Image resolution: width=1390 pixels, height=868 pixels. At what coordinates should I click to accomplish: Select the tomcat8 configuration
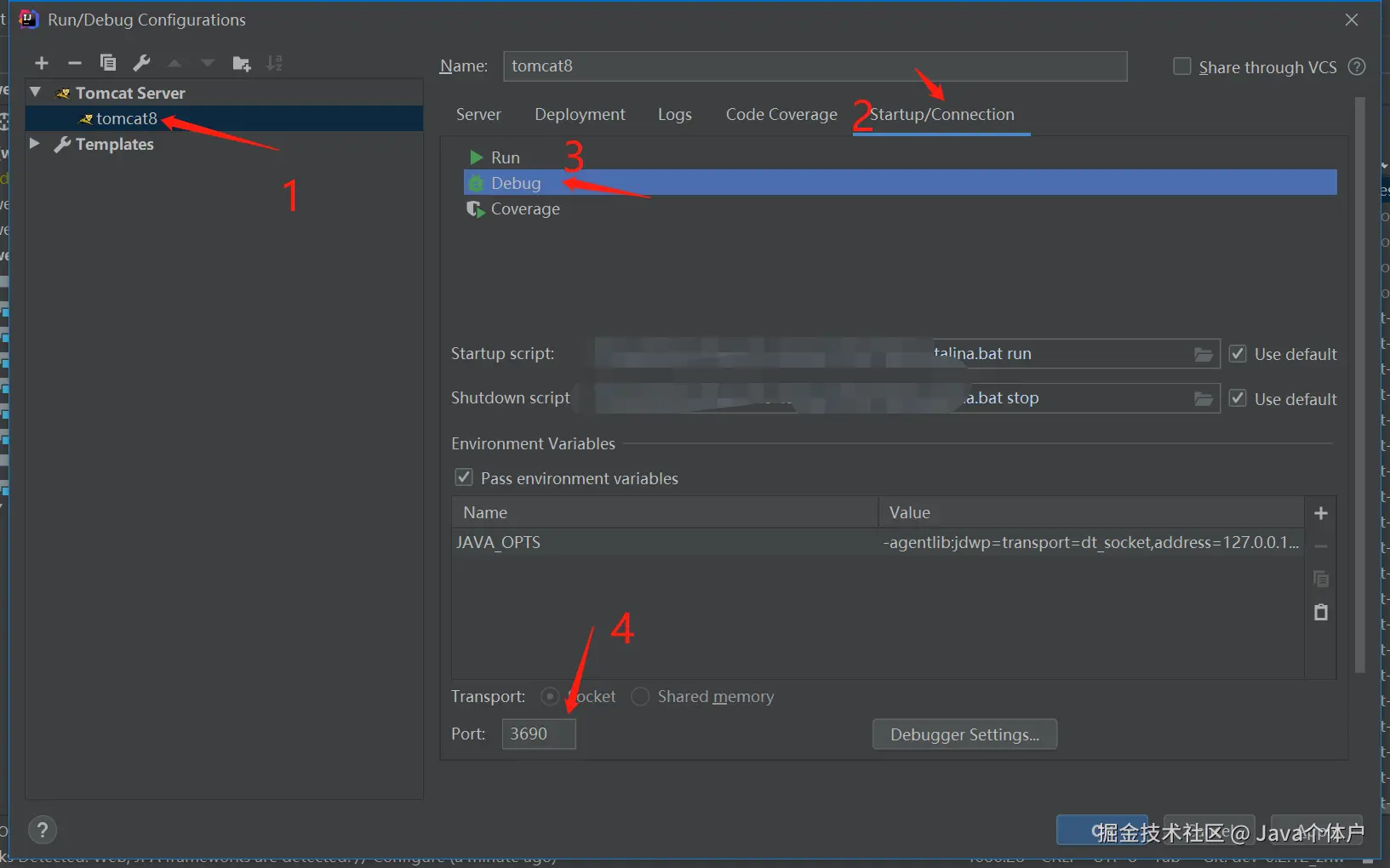tap(225, 118)
